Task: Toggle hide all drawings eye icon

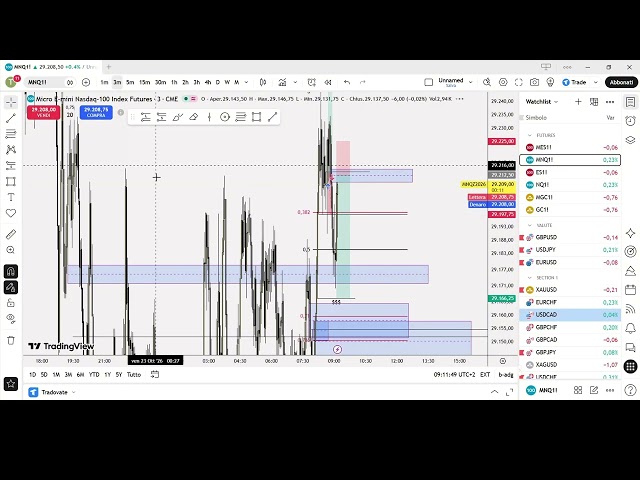Action: [x=11, y=318]
